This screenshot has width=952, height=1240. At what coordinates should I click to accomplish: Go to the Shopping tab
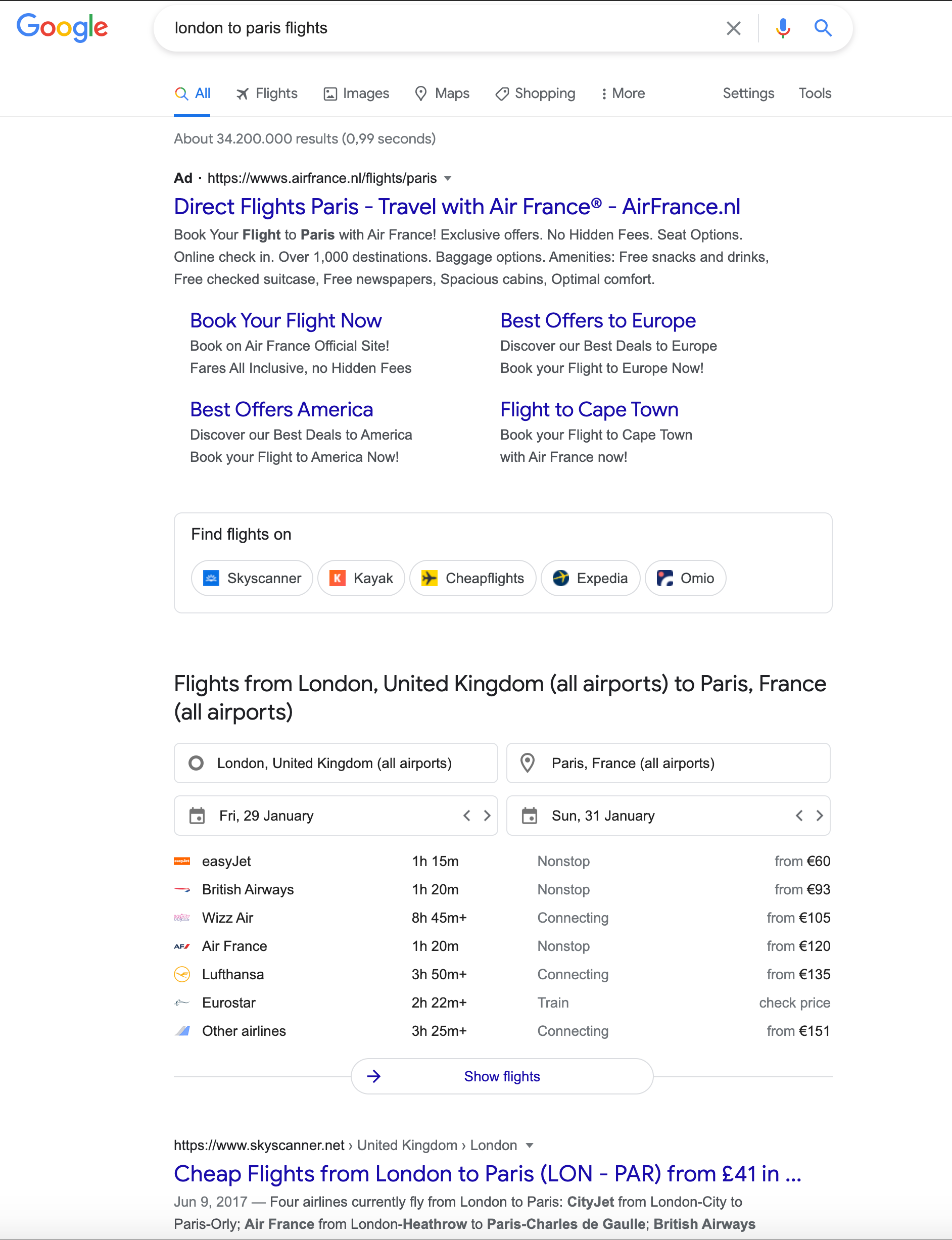(x=535, y=93)
